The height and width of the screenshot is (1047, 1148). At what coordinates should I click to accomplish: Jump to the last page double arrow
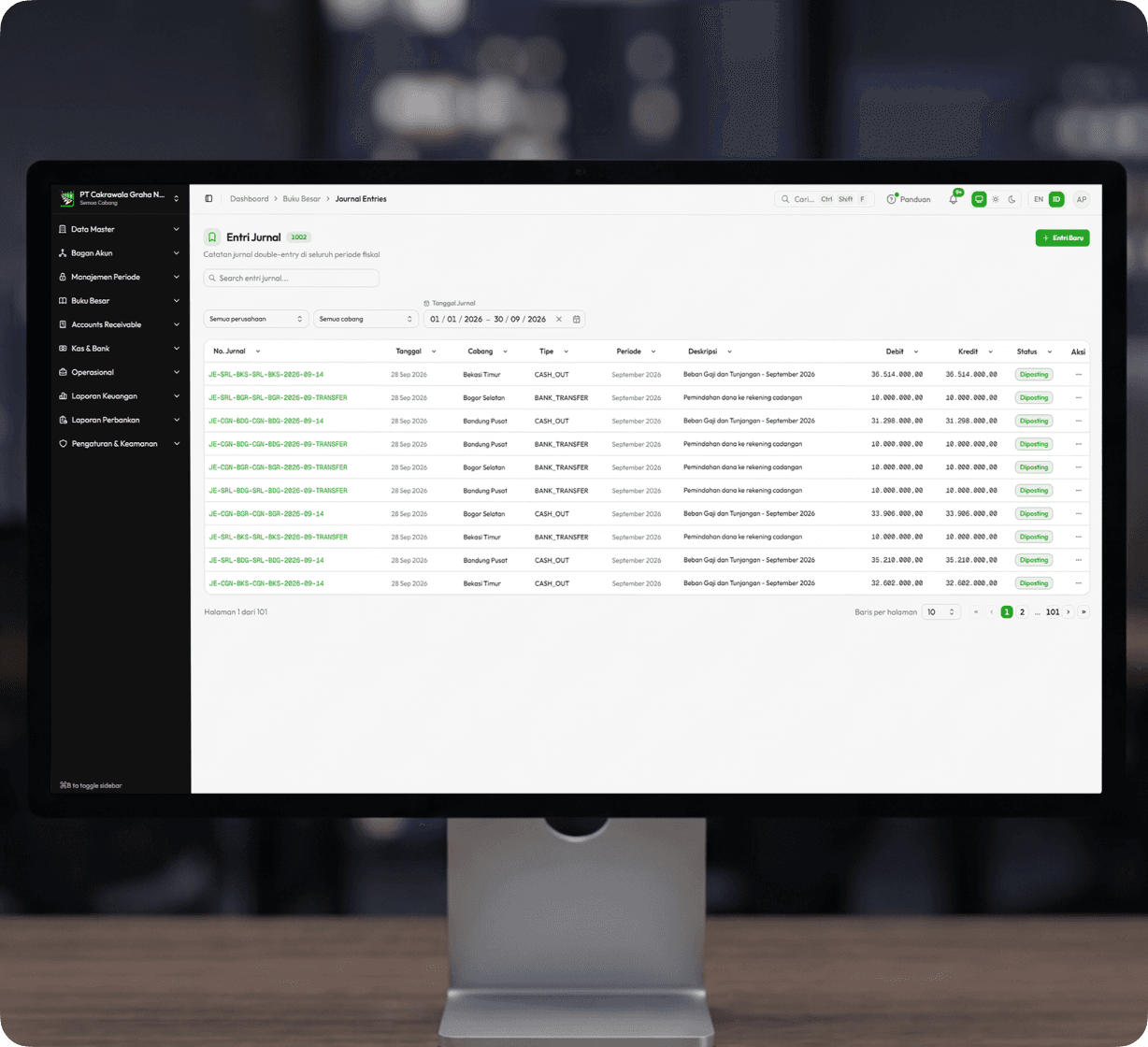coord(1083,612)
